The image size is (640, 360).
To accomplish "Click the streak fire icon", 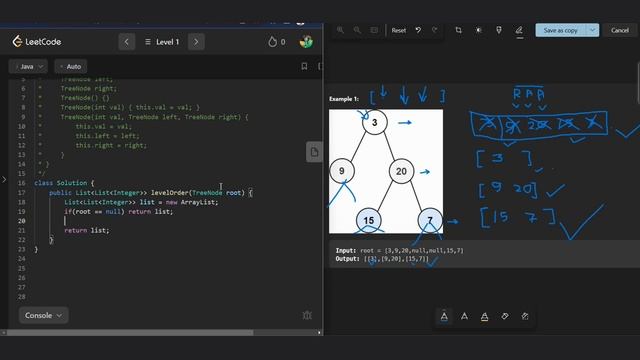I will click(272, 42).
